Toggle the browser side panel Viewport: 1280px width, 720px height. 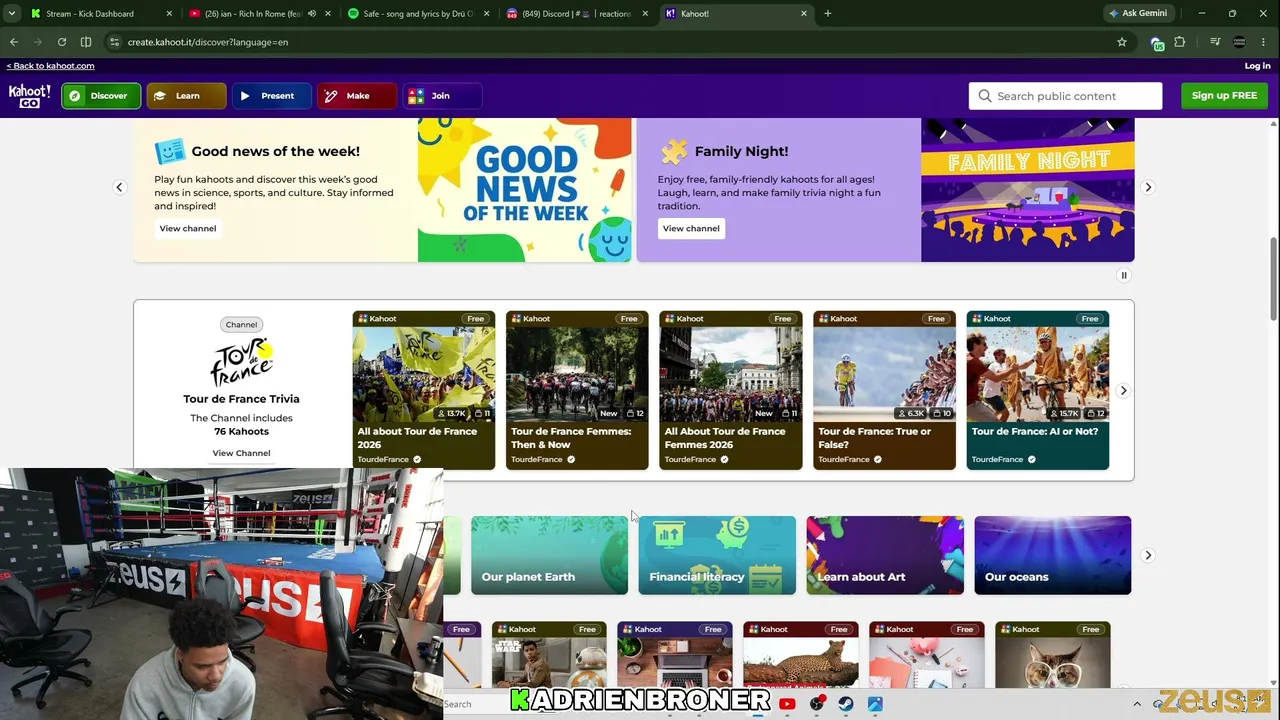[86, 42]
